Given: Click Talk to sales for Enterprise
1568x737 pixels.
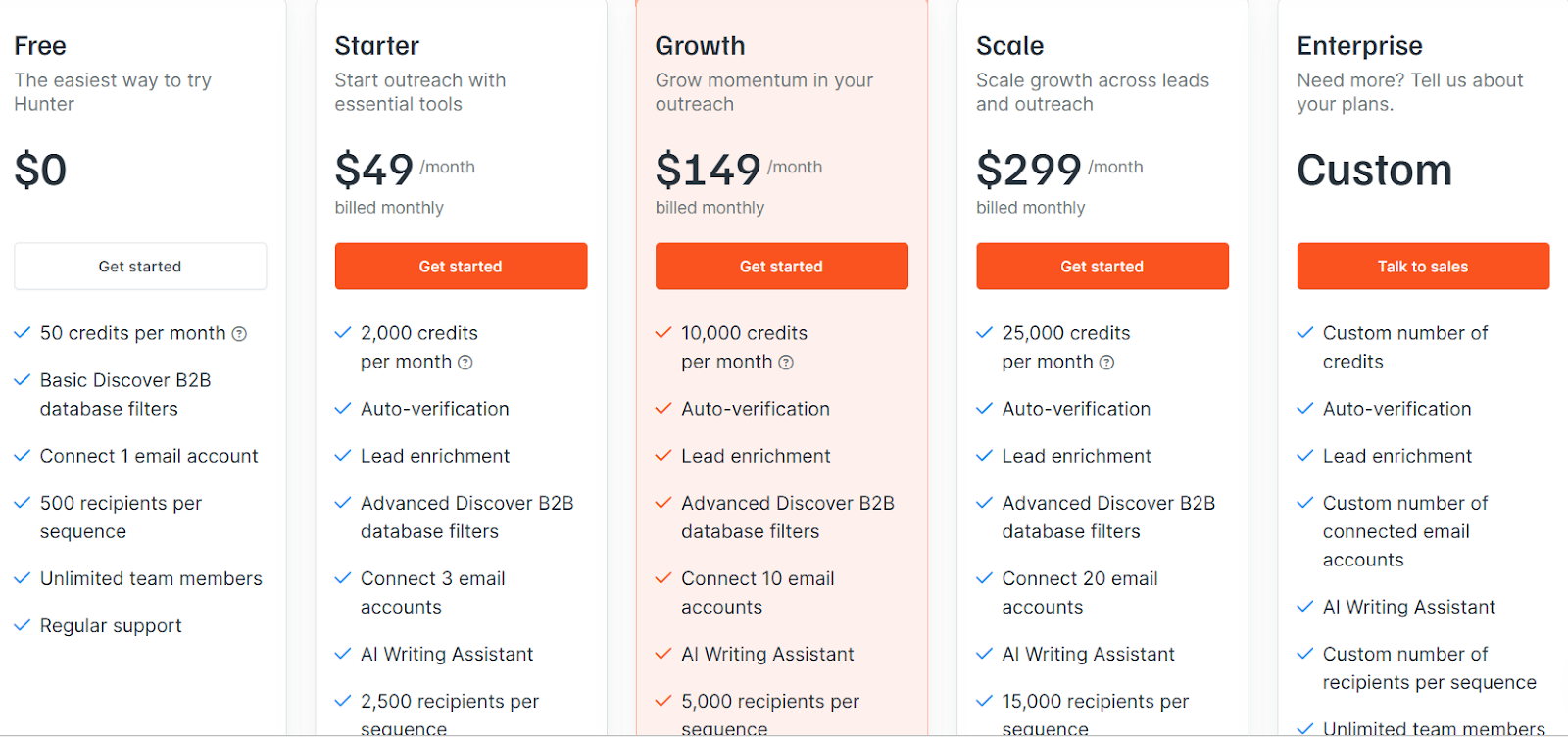Looking at the screenshot, I should (1422, 266).
